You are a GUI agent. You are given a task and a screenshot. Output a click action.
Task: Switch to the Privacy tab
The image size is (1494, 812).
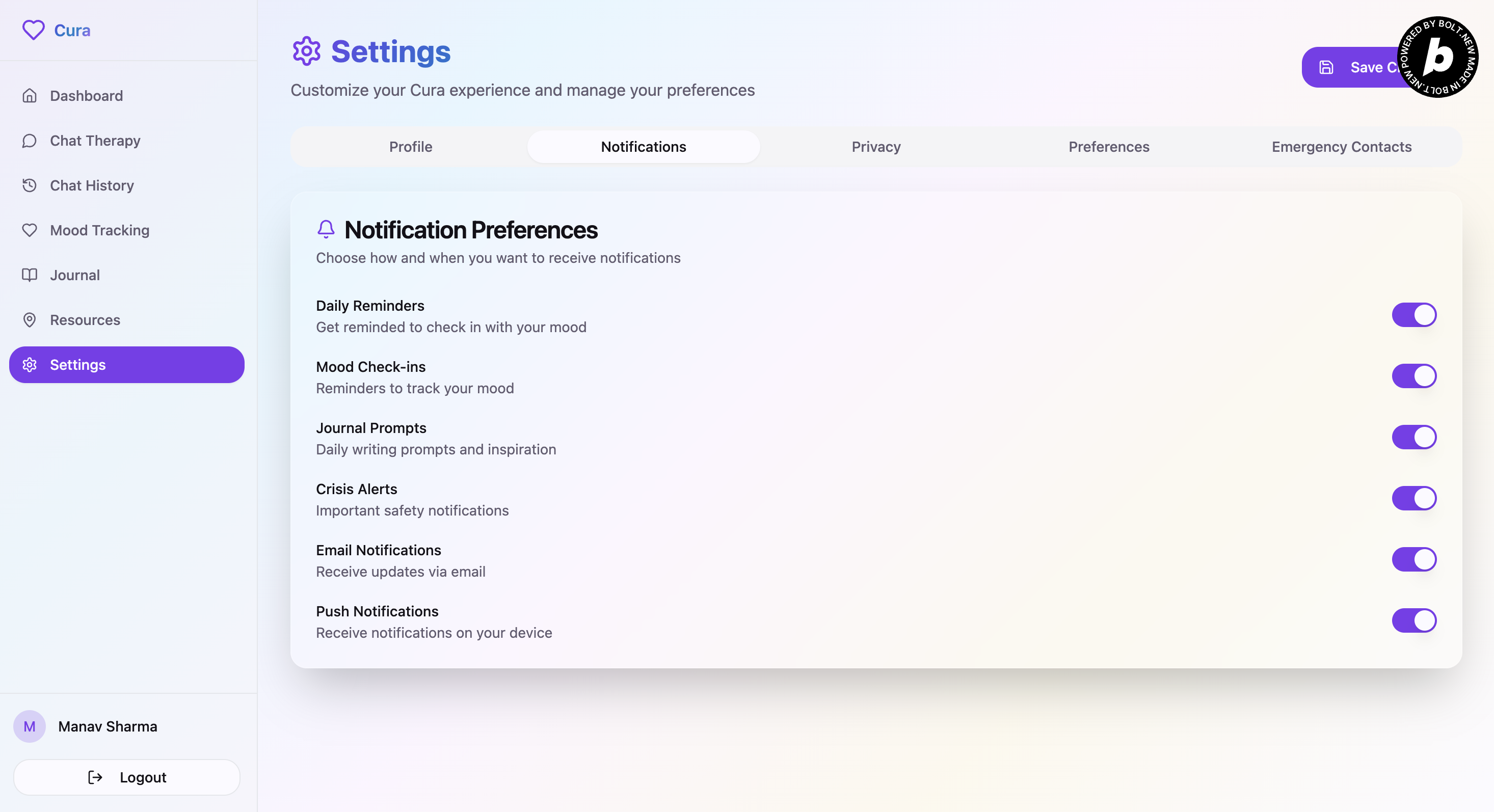coord(876,147)
